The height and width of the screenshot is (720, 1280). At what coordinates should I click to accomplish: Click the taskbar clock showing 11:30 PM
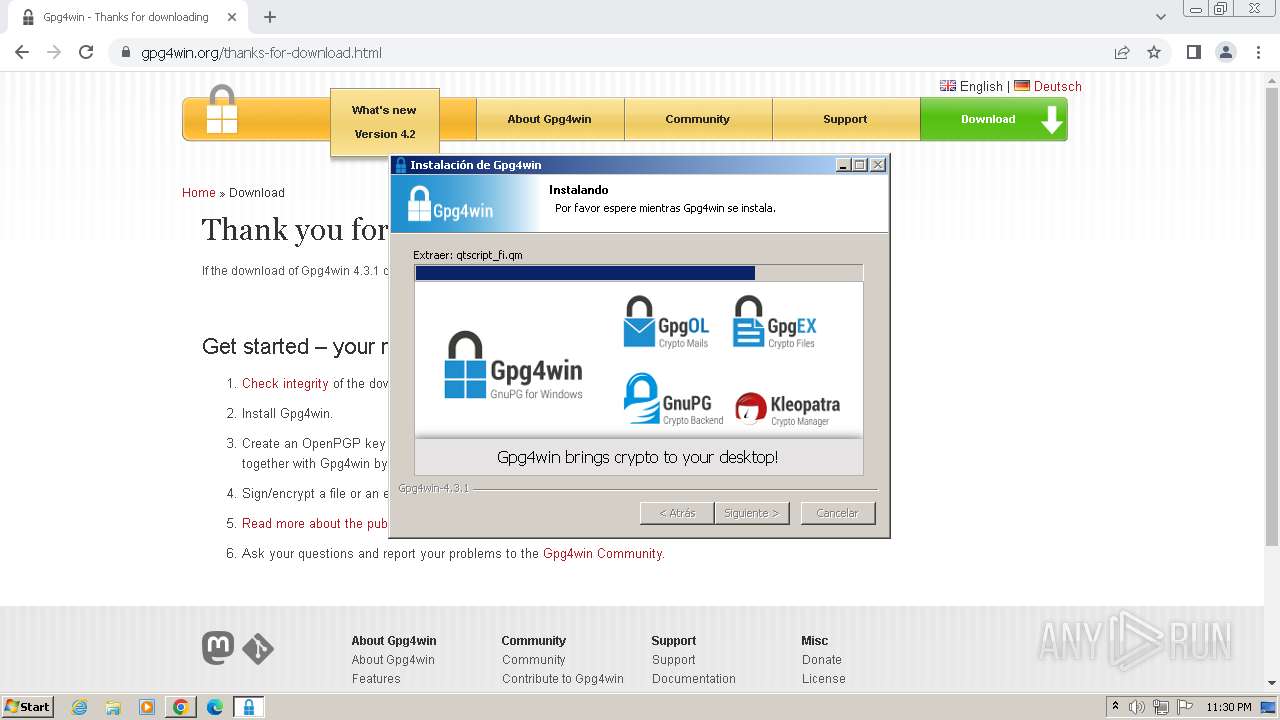1229,707
